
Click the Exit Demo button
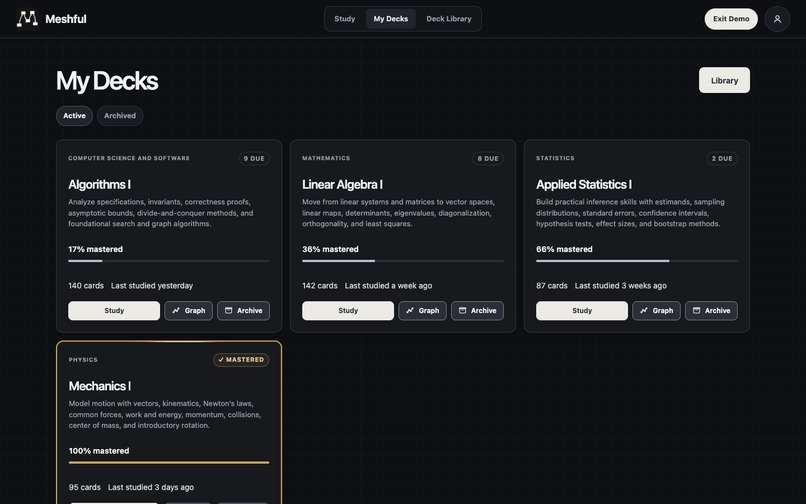point(731,19)
